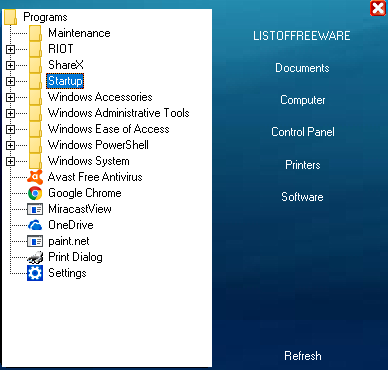This screenshot has width=388, height=370.
Task: Click the MiracastView app icon
Action: coord(35,209)
